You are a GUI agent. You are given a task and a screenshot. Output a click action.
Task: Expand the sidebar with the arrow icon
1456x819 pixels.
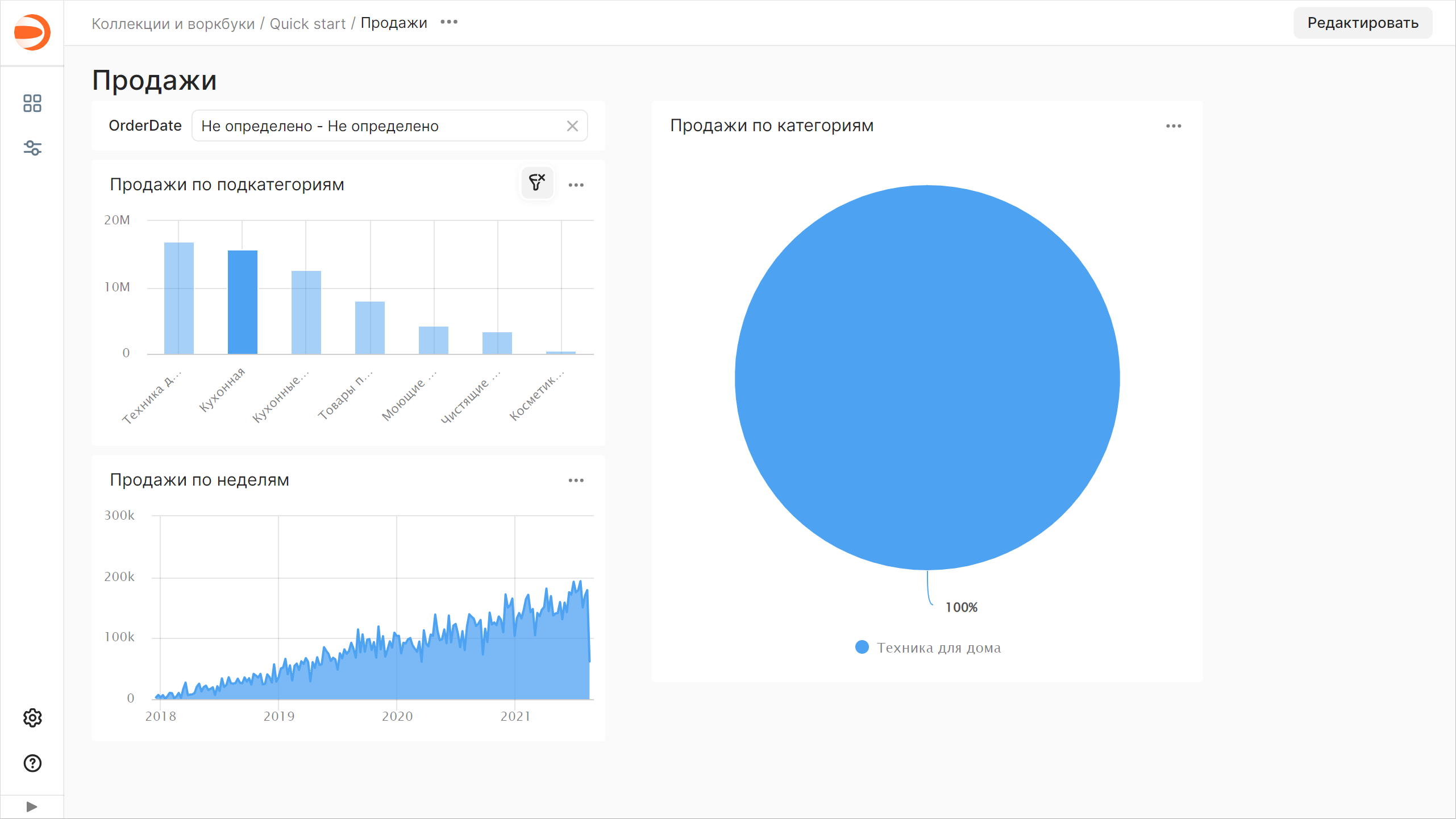click(32, 807)
